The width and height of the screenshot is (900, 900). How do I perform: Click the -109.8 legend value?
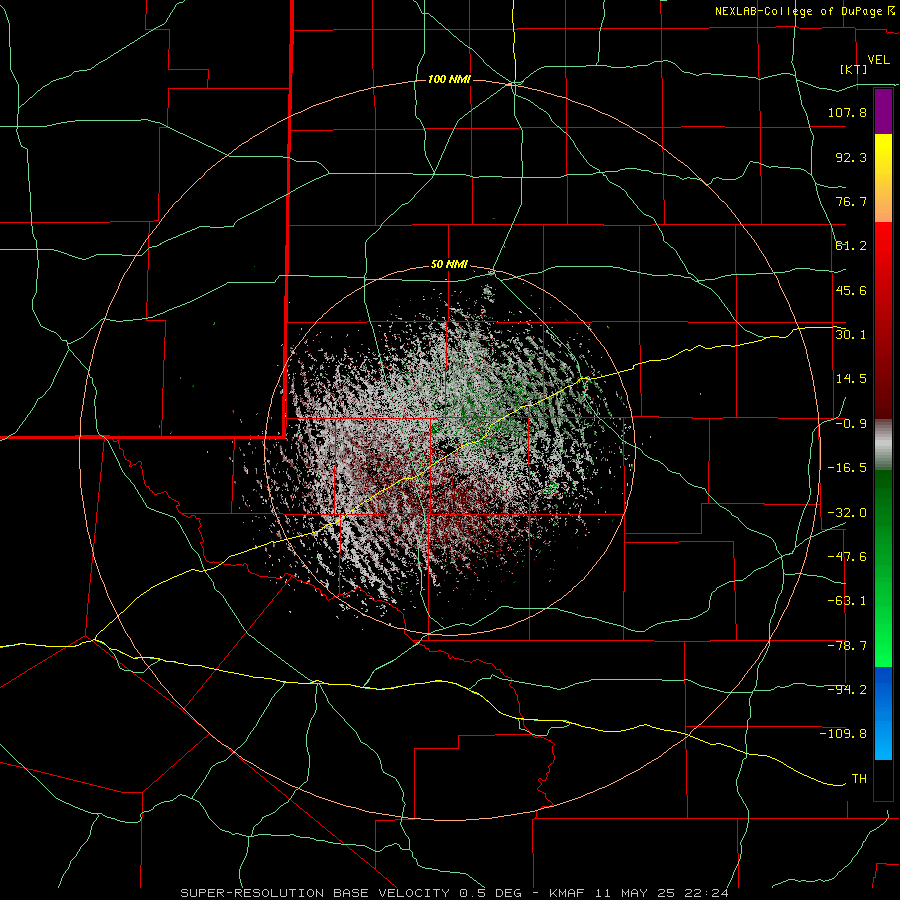[843, 734]
